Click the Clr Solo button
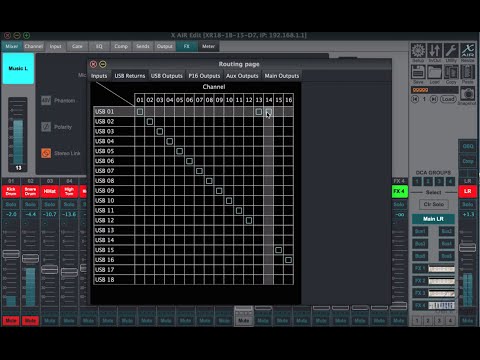This screenshot has height=360, width=480. point(434,204)
